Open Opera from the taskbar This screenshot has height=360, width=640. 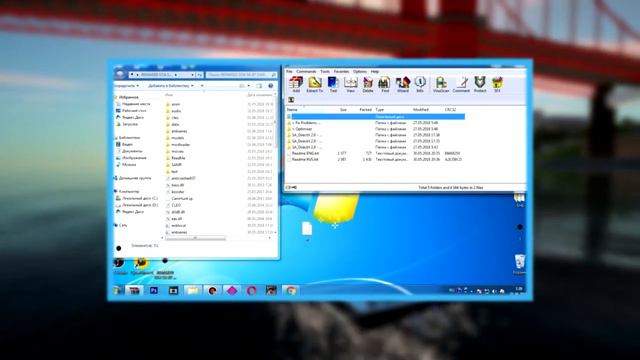click(x=252, y=291)
